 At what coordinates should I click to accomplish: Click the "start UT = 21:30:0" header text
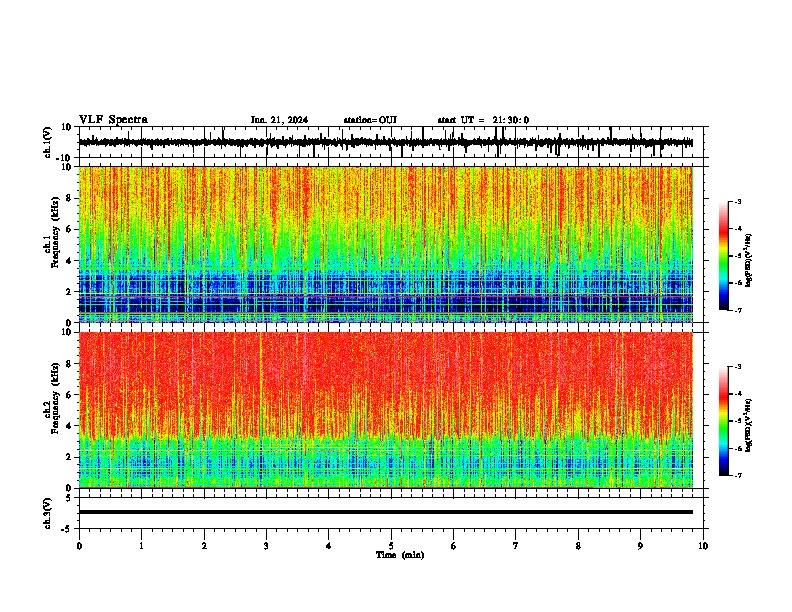(483, 120)
